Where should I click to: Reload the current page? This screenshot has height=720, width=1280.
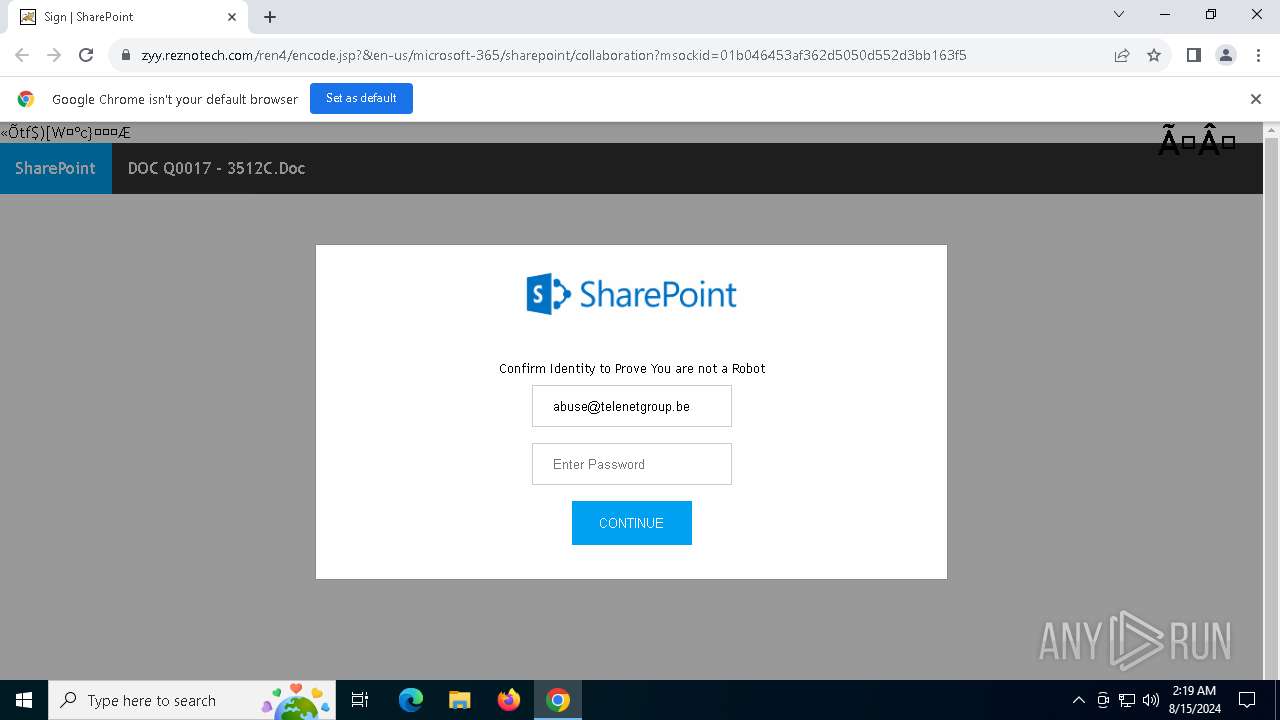[86, 55]
